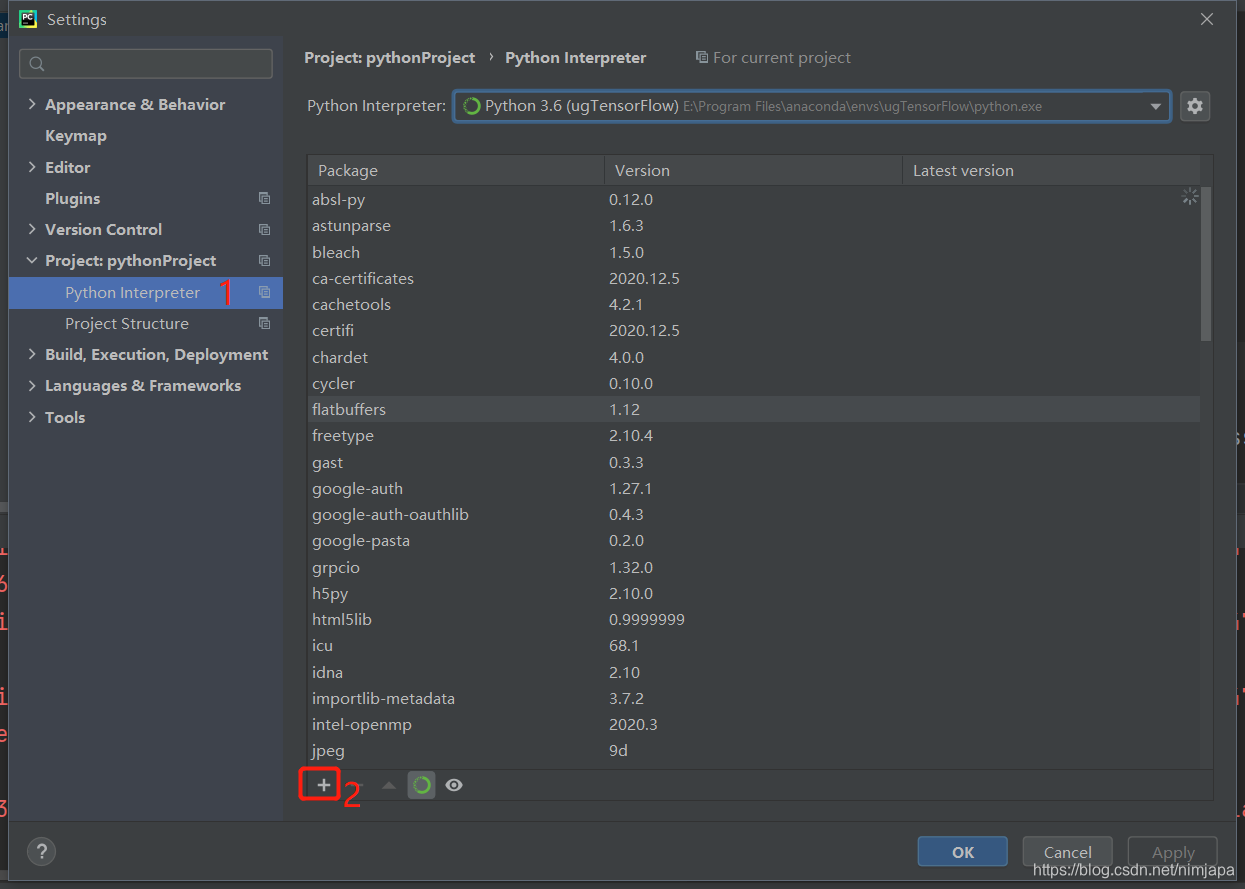
Task: Select the certifi package row
Action: 754,330
